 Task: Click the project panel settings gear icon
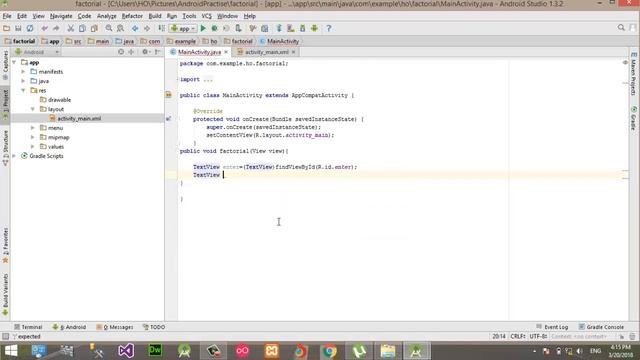click(x=146, y=52)
